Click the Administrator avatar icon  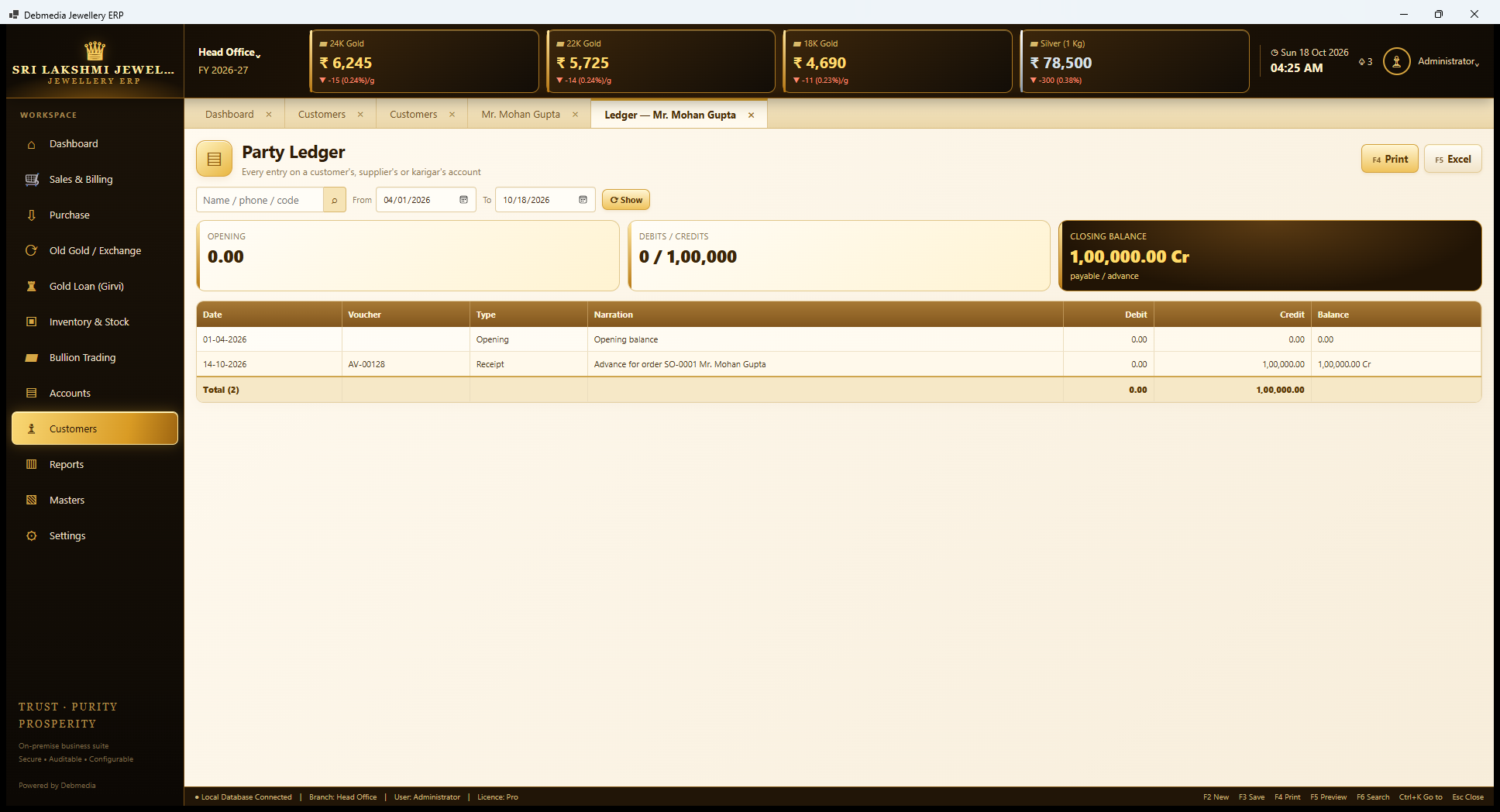[1396, 61]
